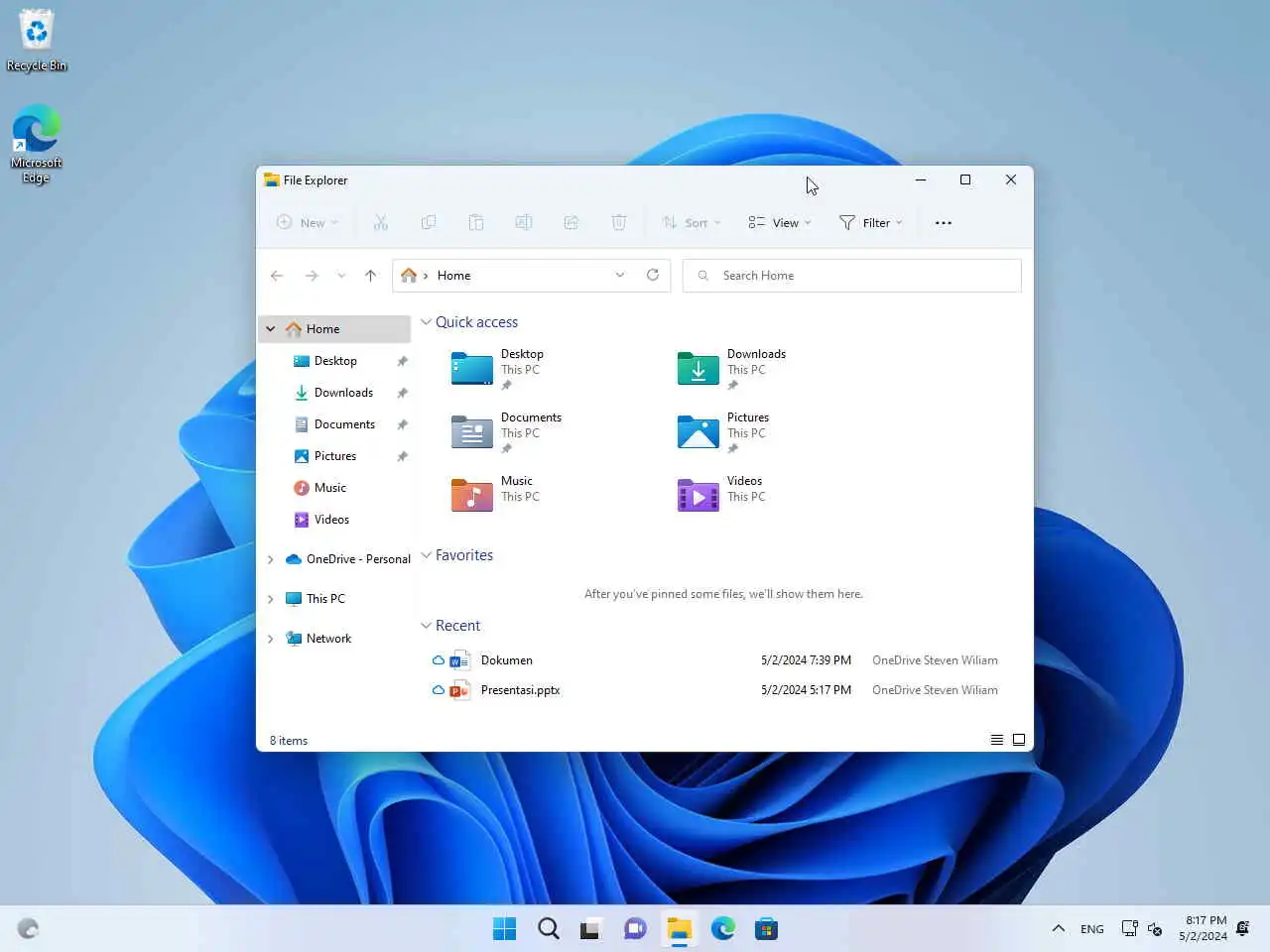1270x952 pixels.
Task: Collapse the Home tree node
Action: (x=270, y=329)
